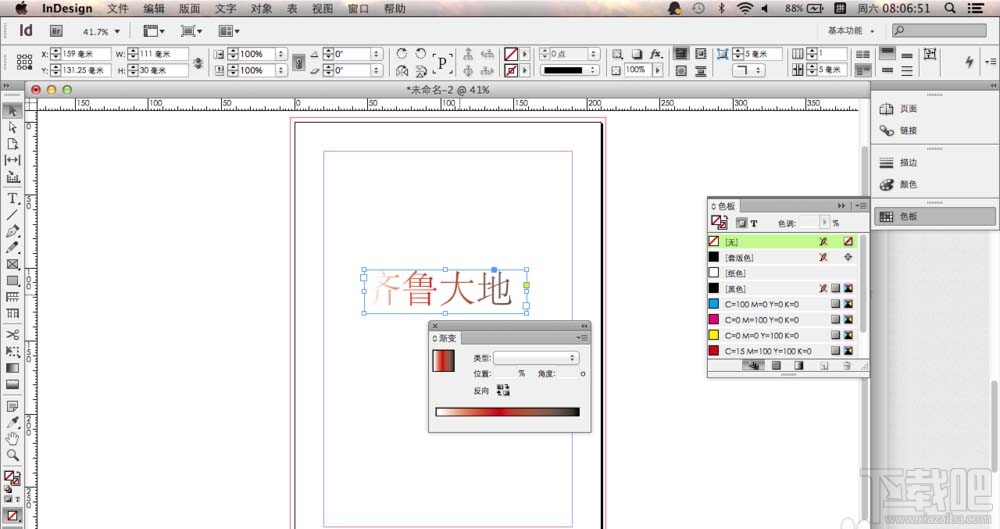Select the Note tool
This screenshot has width=1000, height=529.
(x=12, y=406)
